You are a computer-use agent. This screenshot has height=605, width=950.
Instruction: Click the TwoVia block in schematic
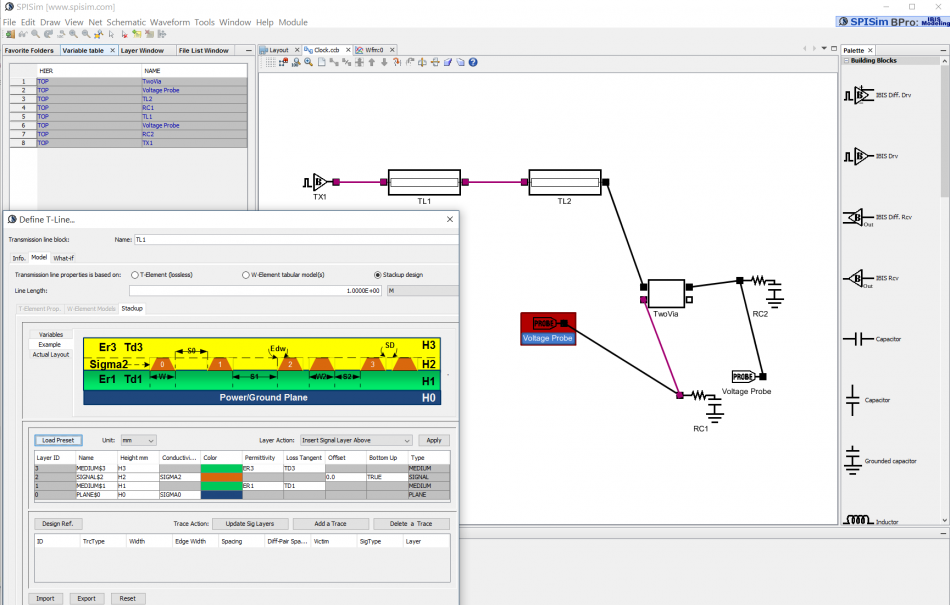coord(665,293)
